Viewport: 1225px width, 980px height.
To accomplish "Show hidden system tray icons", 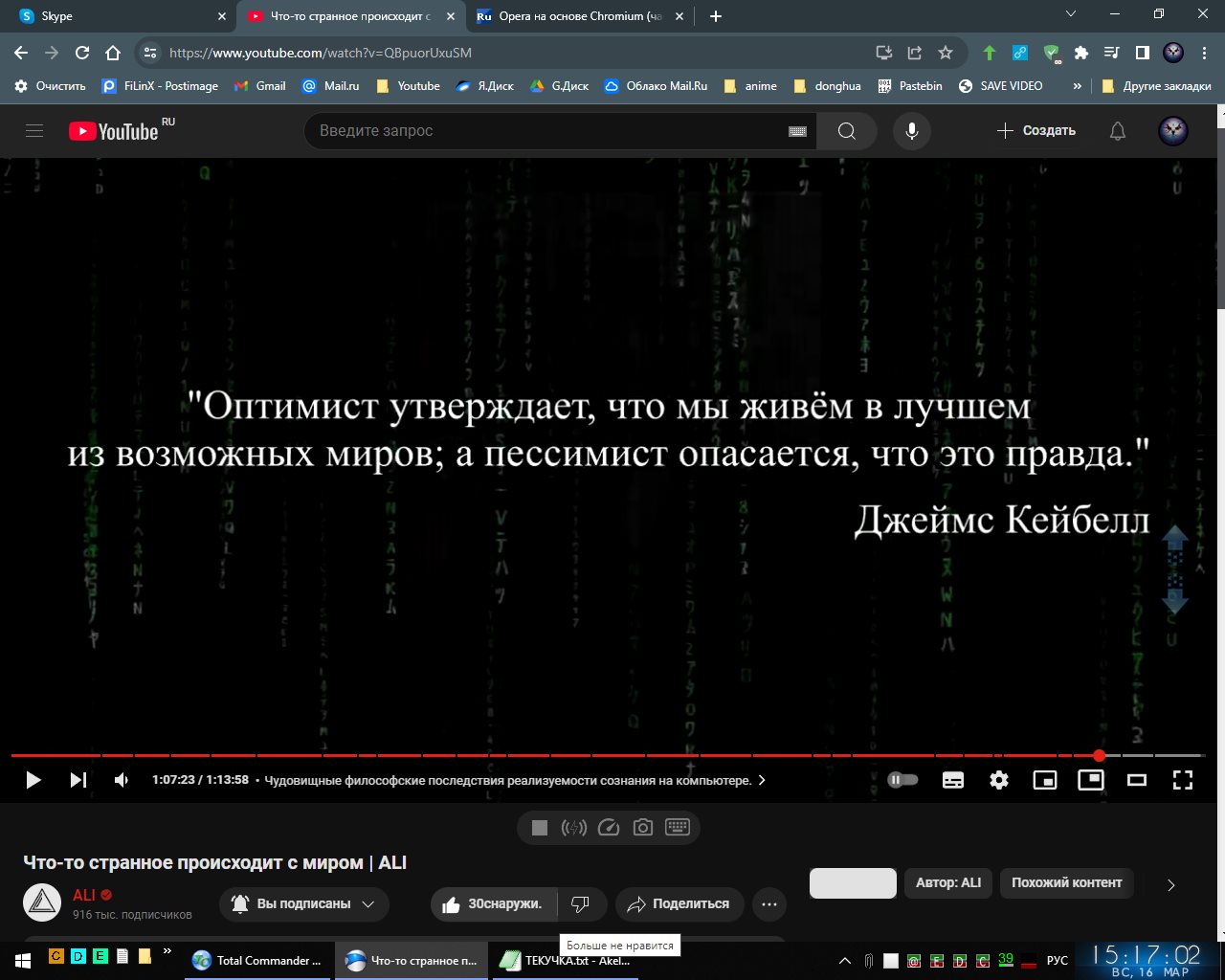I will coord(845,961).
